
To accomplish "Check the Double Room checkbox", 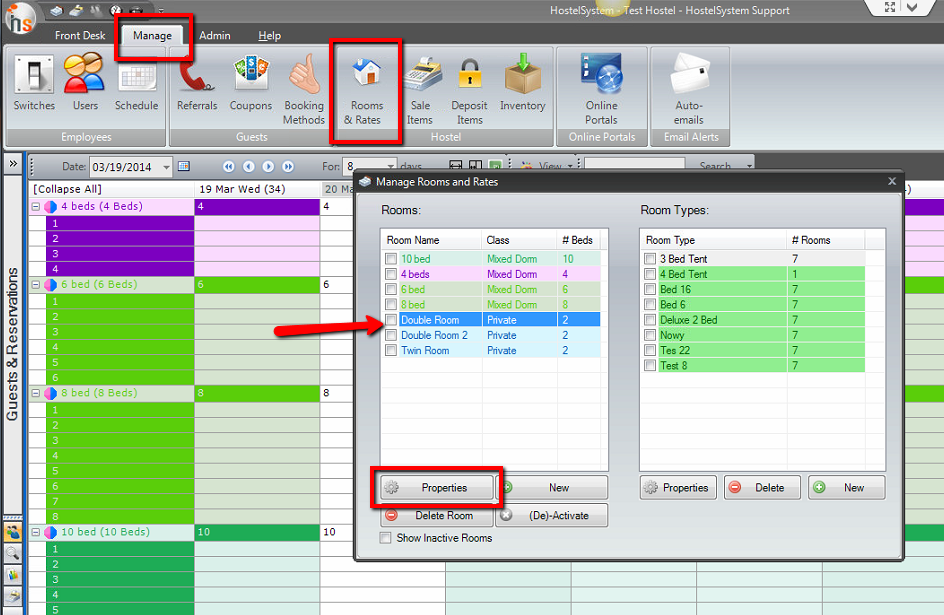I will click(391, 320).
